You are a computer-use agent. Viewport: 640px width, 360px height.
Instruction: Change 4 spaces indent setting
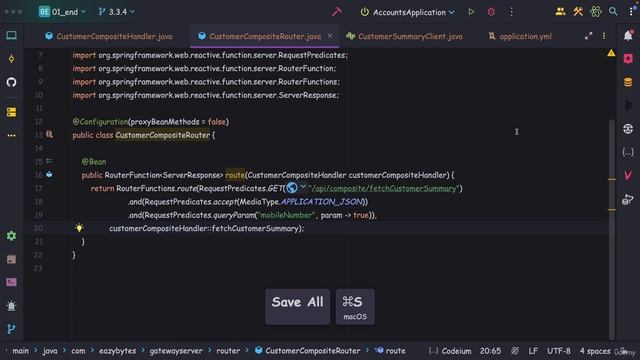(595, 351)
